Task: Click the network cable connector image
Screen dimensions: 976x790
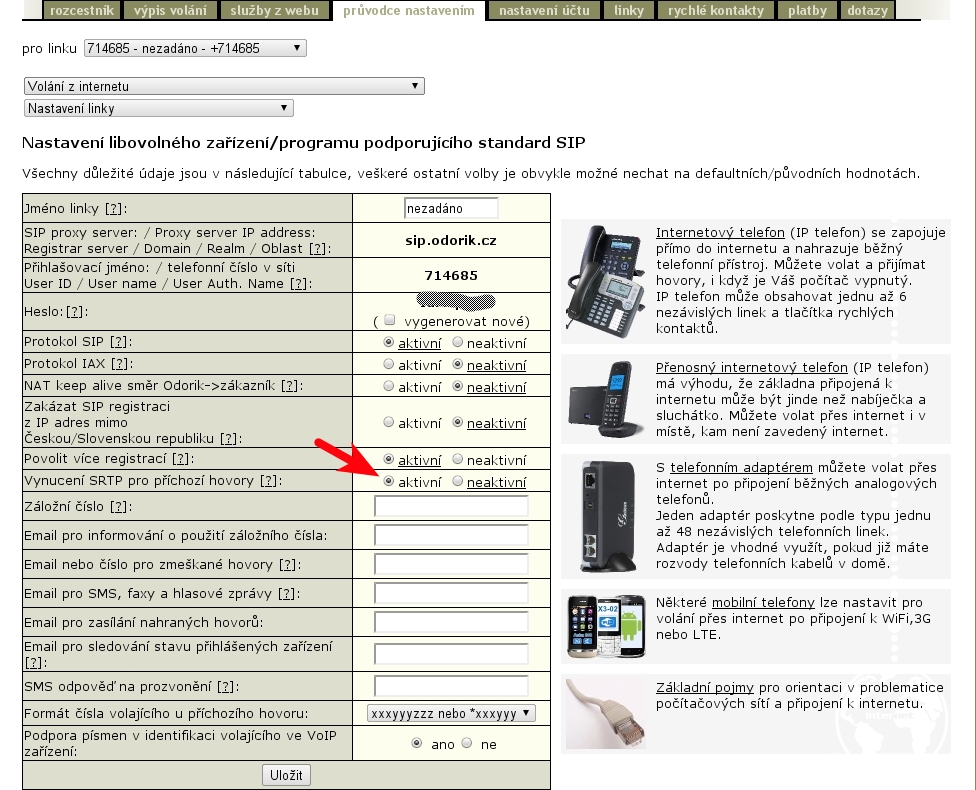Action: (606, 714)
